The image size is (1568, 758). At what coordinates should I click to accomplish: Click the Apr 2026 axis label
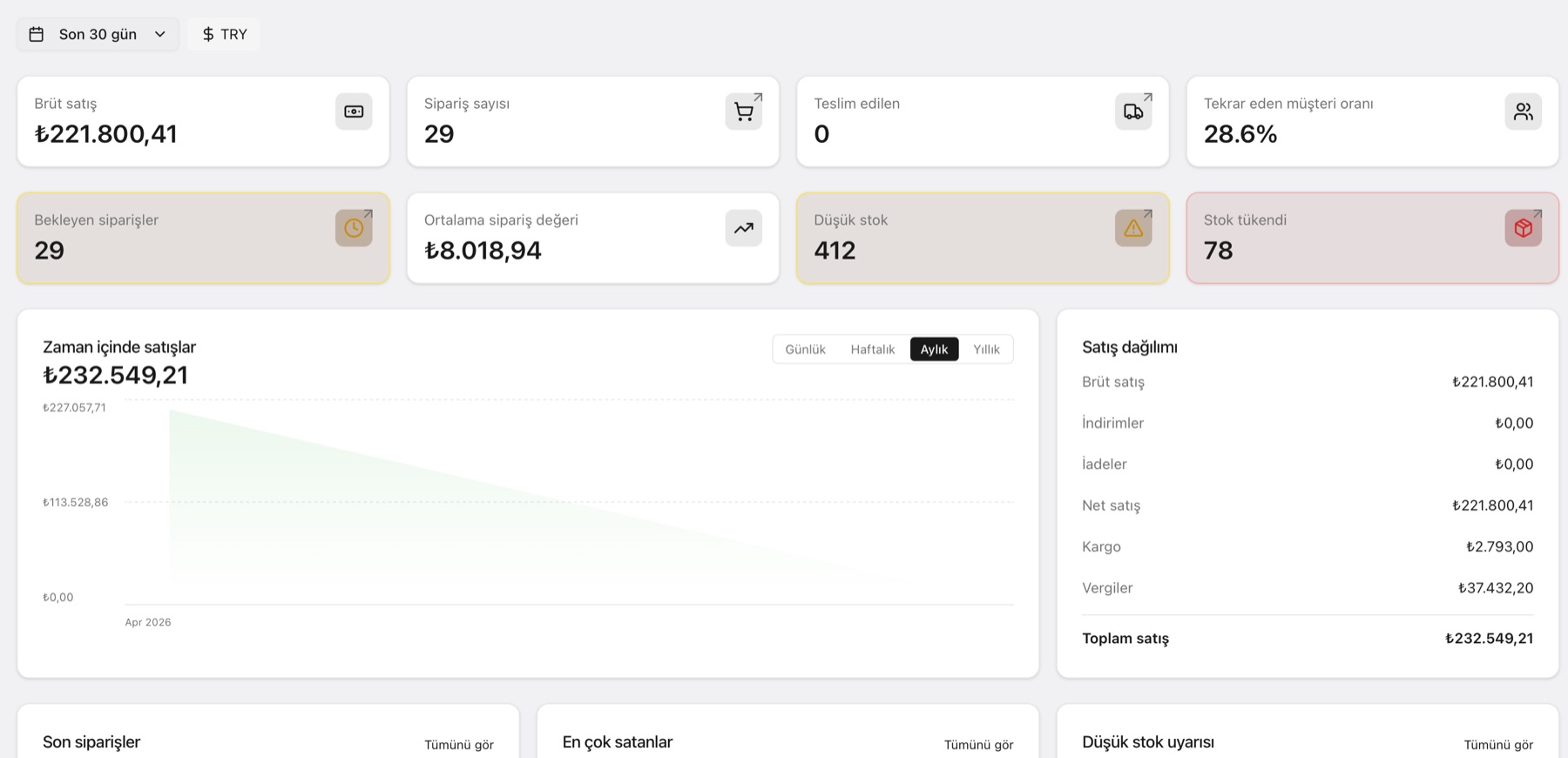click(148, 622)
